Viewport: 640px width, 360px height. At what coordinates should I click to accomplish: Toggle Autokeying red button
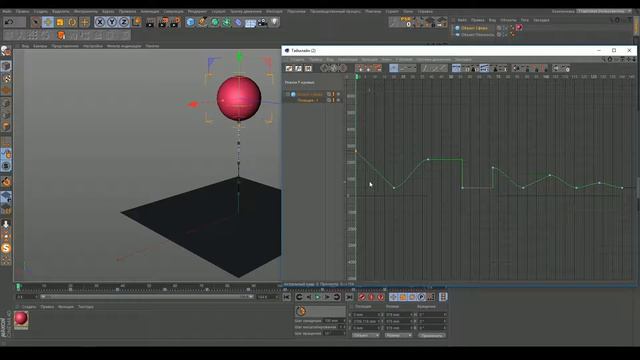(371, 297)
